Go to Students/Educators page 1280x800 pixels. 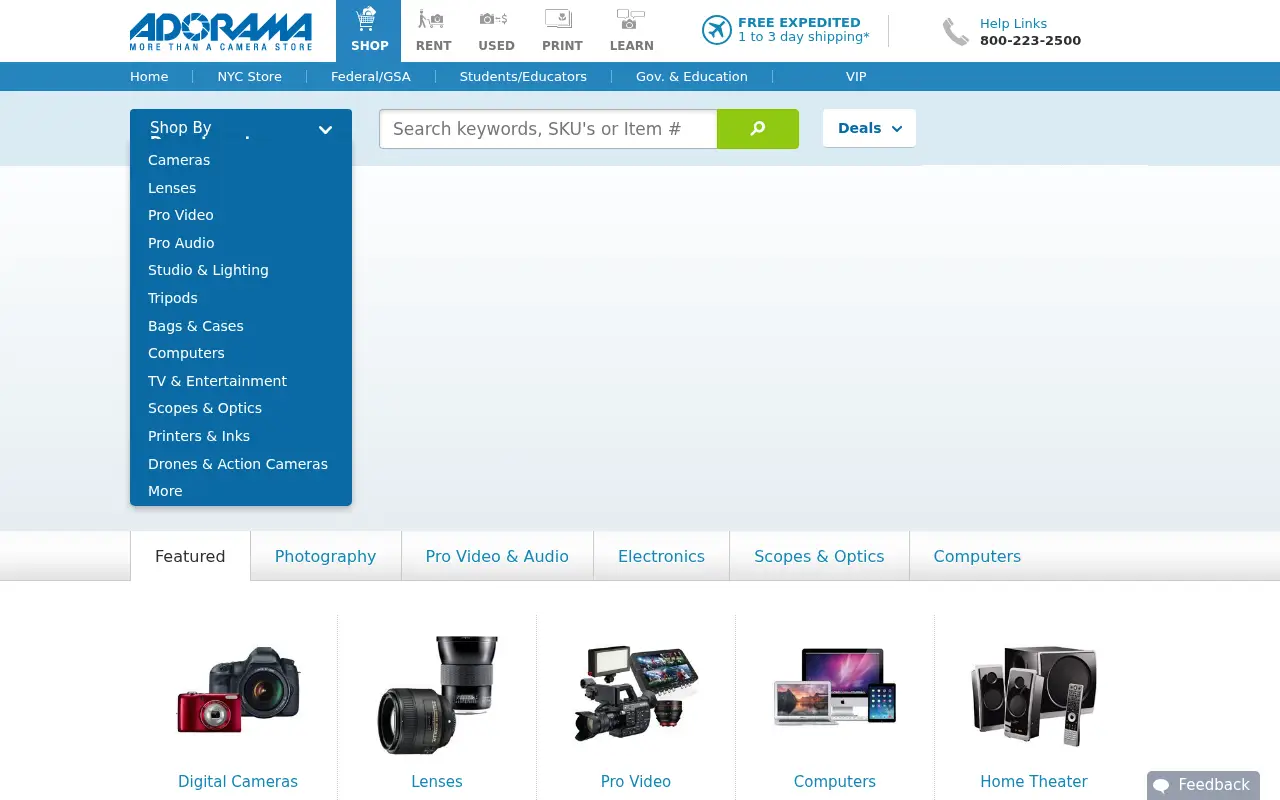click(x=523, y=76)
